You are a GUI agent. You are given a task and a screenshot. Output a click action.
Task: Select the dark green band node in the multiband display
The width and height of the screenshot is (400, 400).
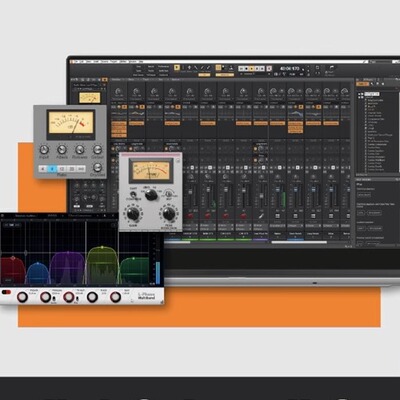(134, 258)
